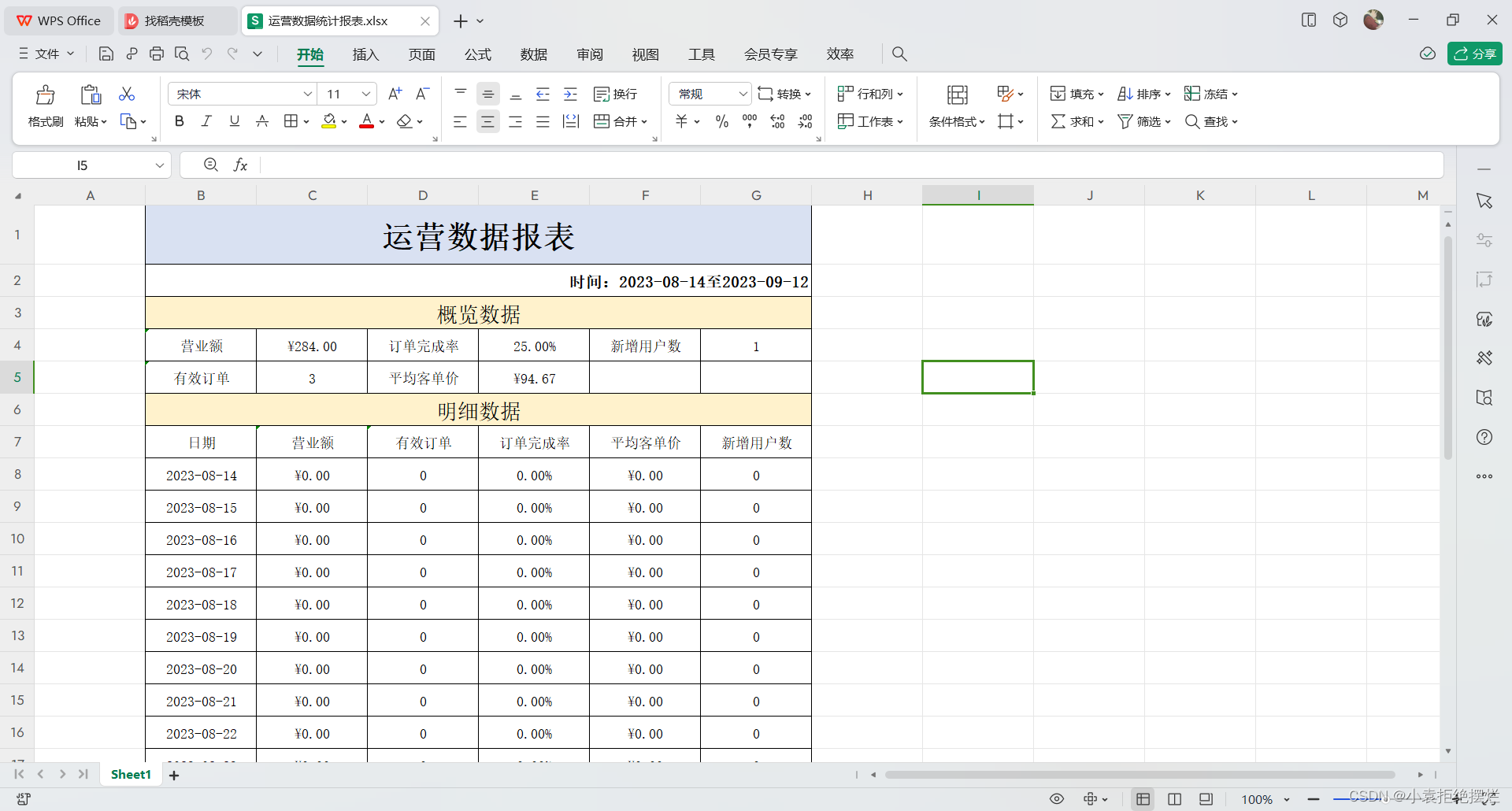1512x811 pixels.
Task: Open the font name dropdown (宋体)
Action: tap(308, 94)
